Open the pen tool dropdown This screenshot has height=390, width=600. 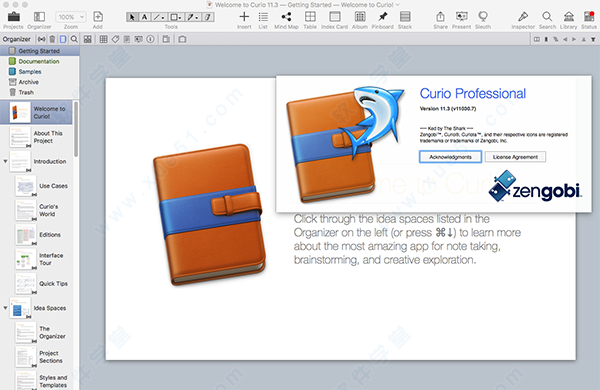tap(192, 17)
